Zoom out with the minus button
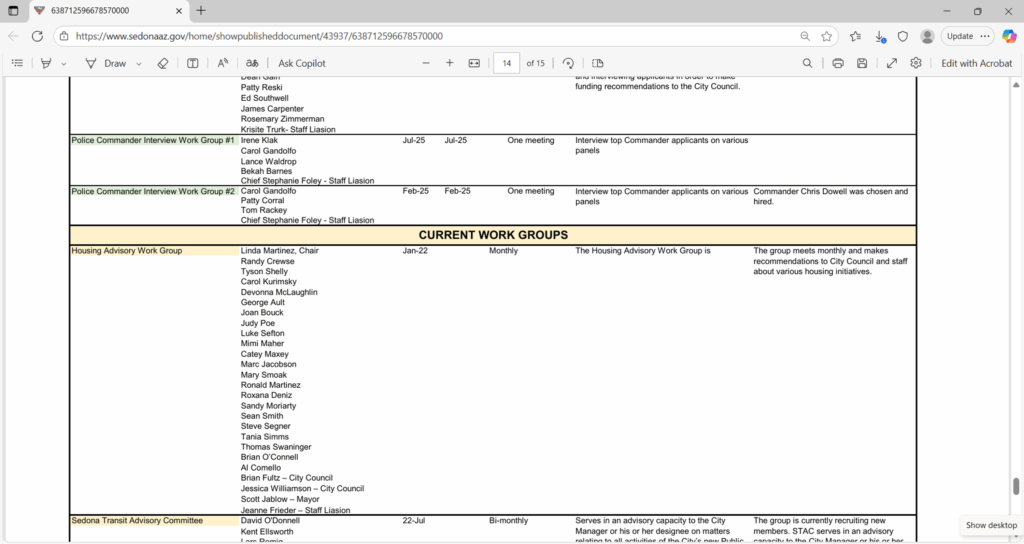Viewport: 1024px width, 544px height. pyautogui.click(x=426, y=63)
